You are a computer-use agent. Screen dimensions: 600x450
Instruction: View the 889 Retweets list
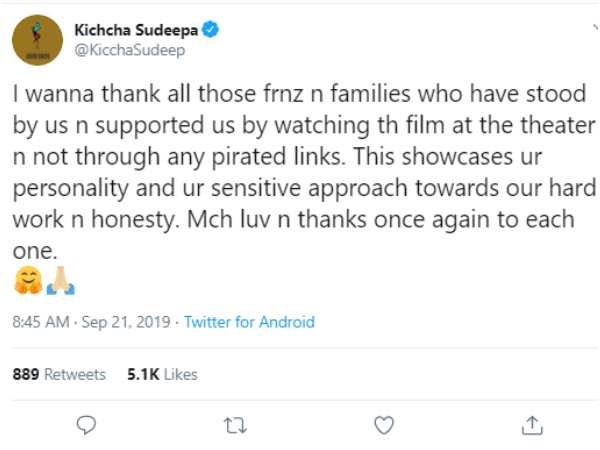pos(59,374)
